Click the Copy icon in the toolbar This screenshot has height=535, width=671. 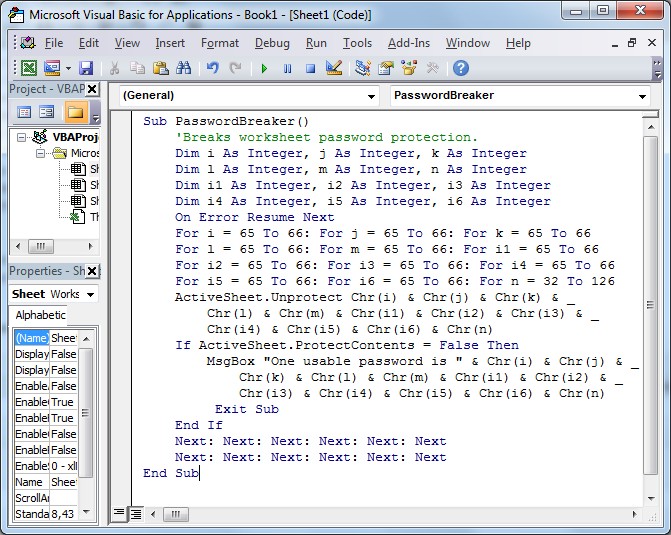click(137, 68)
